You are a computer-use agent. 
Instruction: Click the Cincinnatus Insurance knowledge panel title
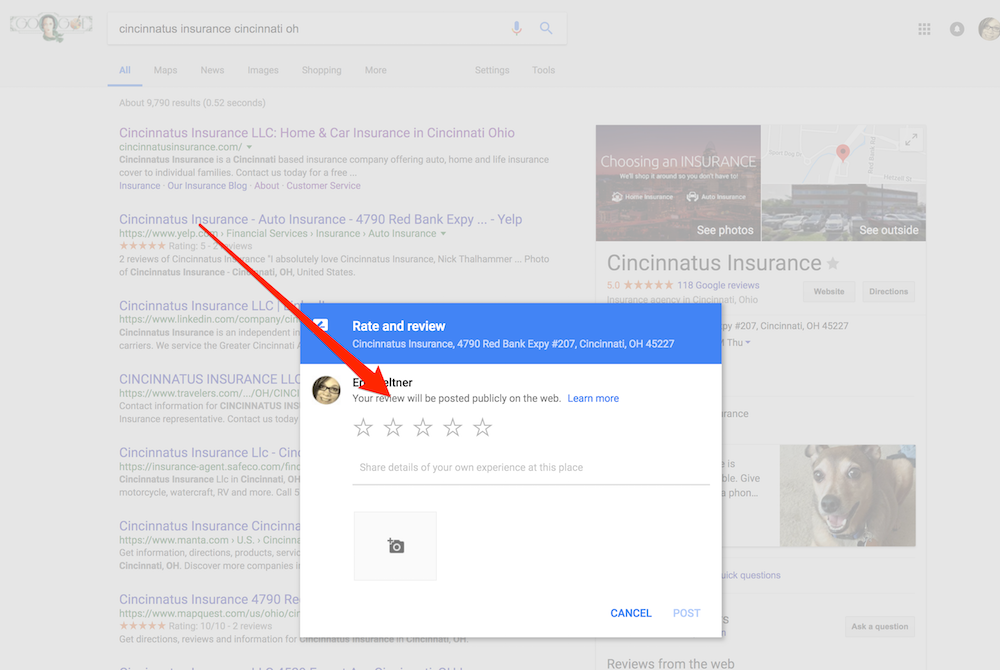(714, 263)
